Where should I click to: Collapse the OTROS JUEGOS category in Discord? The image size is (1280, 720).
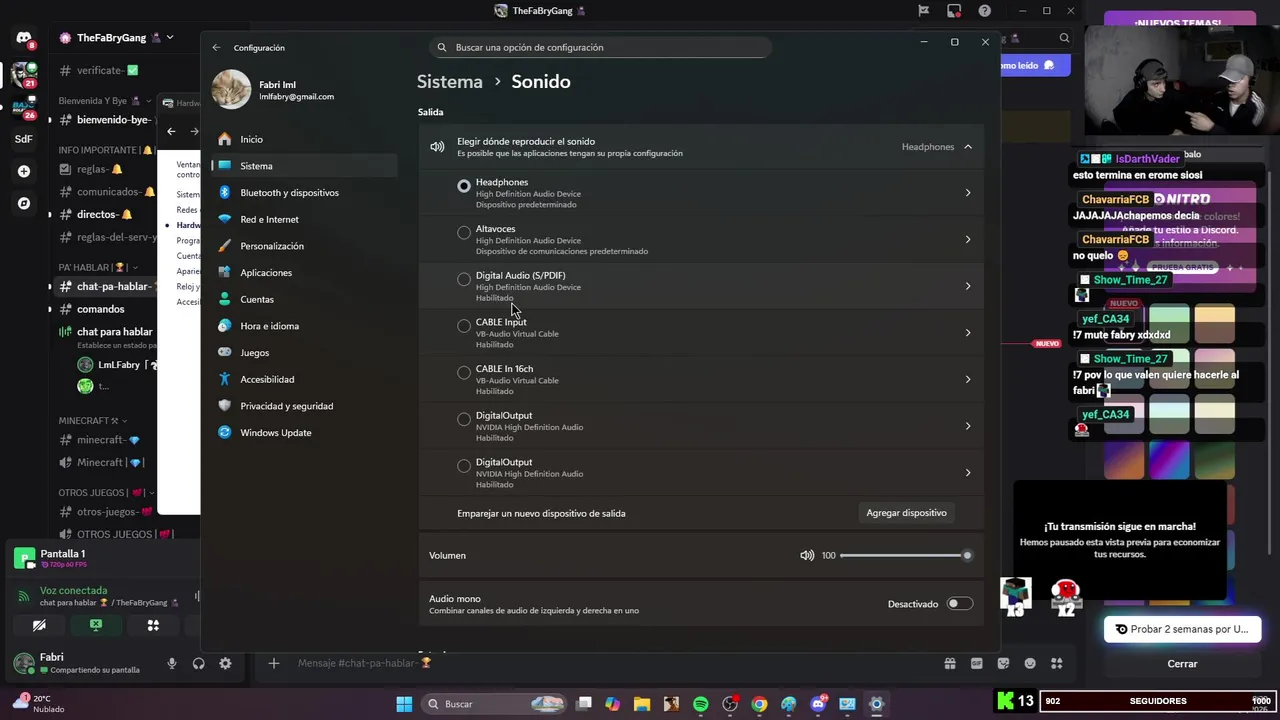[102, 493]
